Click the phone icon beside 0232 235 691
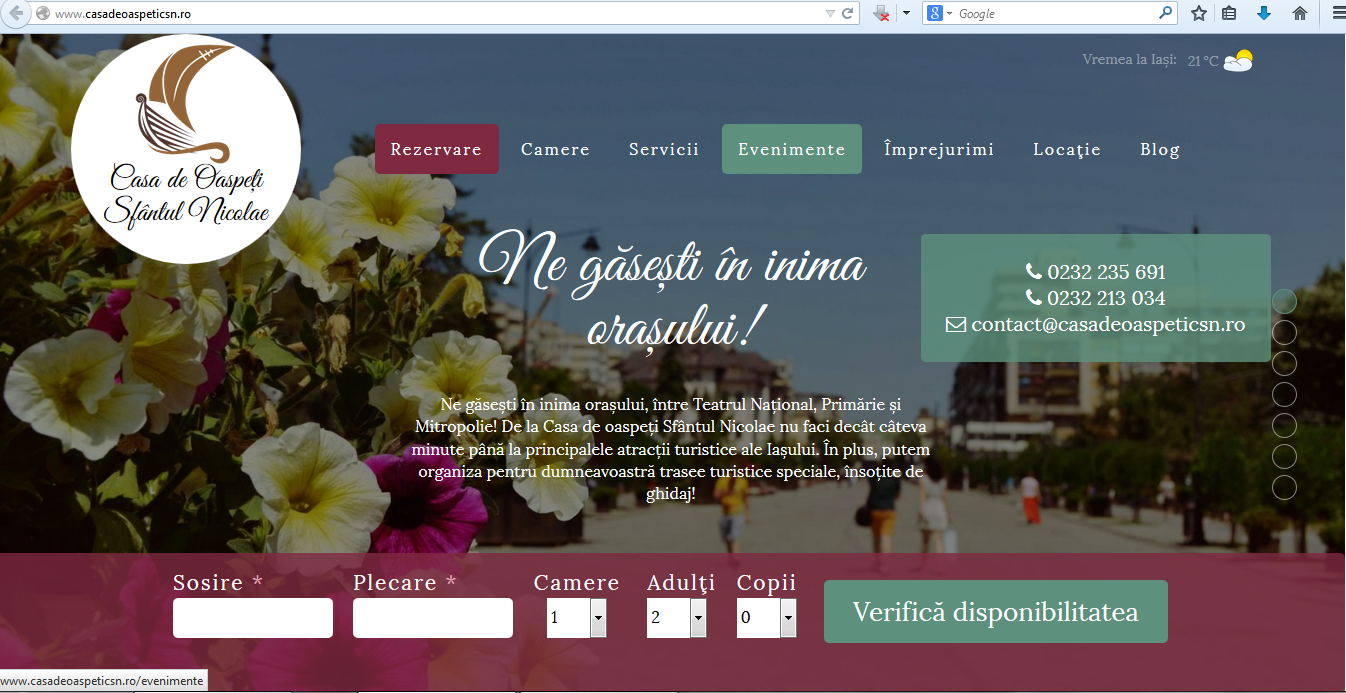The image size is (1346, 693). 1032,271
